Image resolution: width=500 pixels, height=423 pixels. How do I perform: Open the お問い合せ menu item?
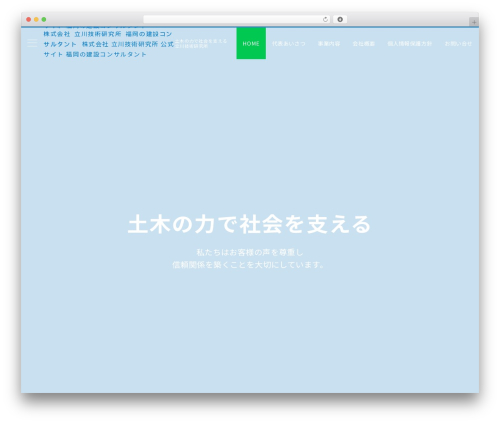coord(458,44)
